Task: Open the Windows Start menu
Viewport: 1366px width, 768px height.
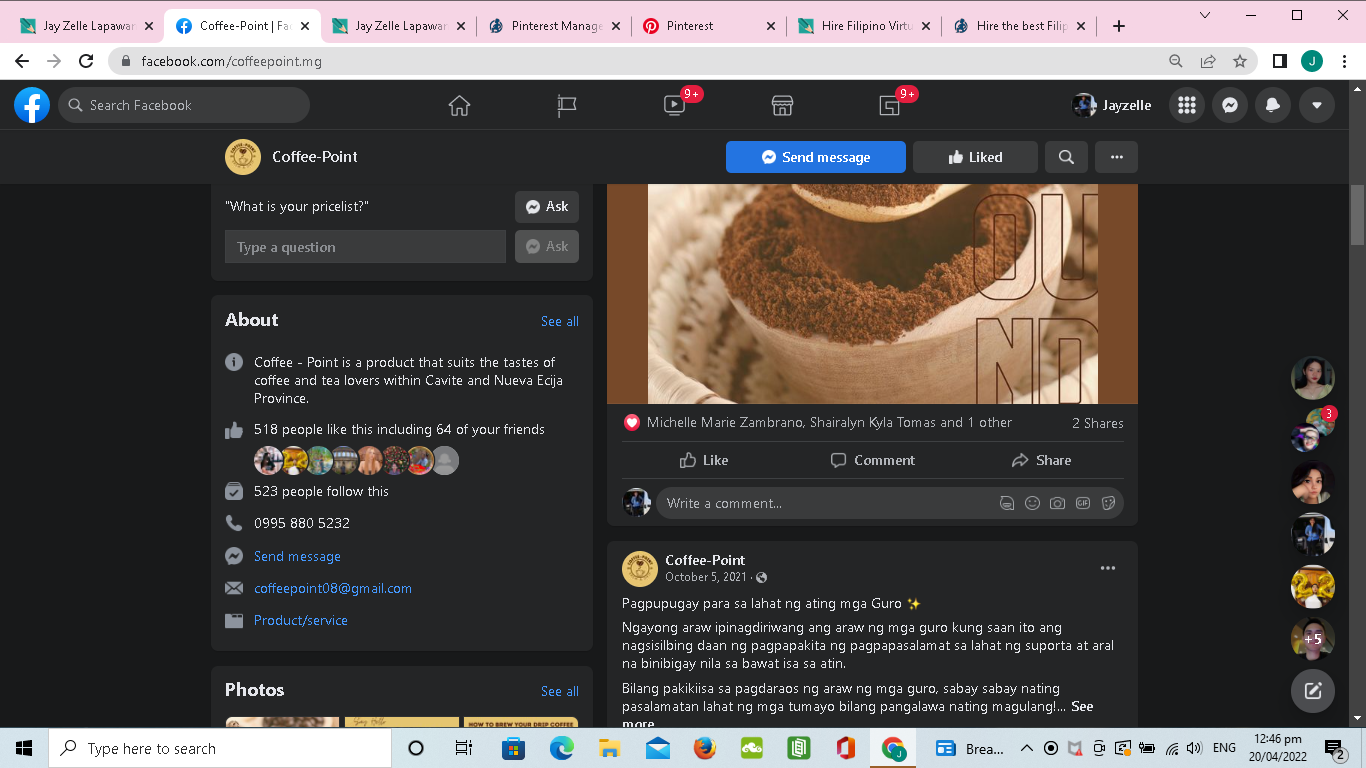Action: [24, 748]
